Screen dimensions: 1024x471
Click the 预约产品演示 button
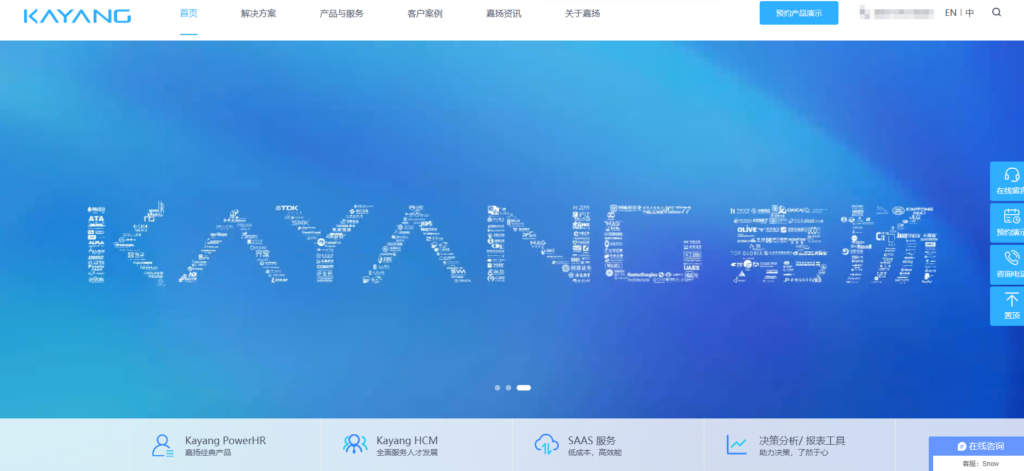799,13
